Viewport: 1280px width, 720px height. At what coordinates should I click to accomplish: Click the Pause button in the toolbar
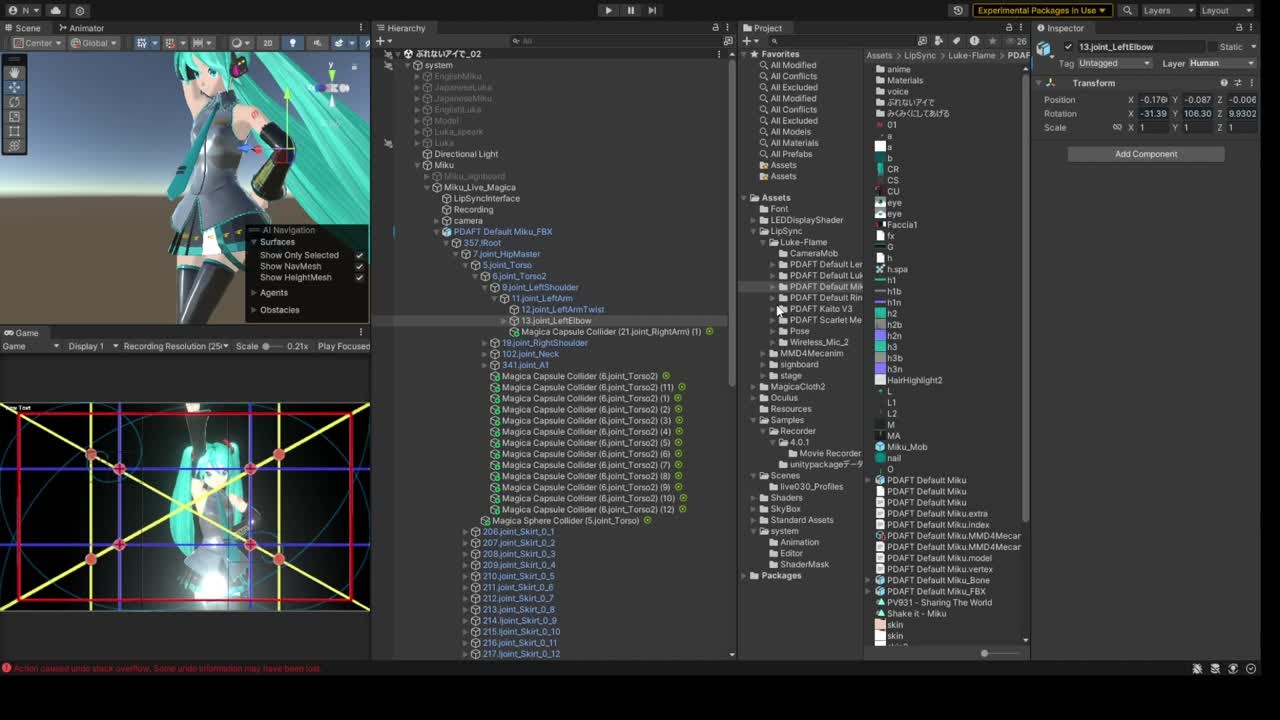click(630, 10)
